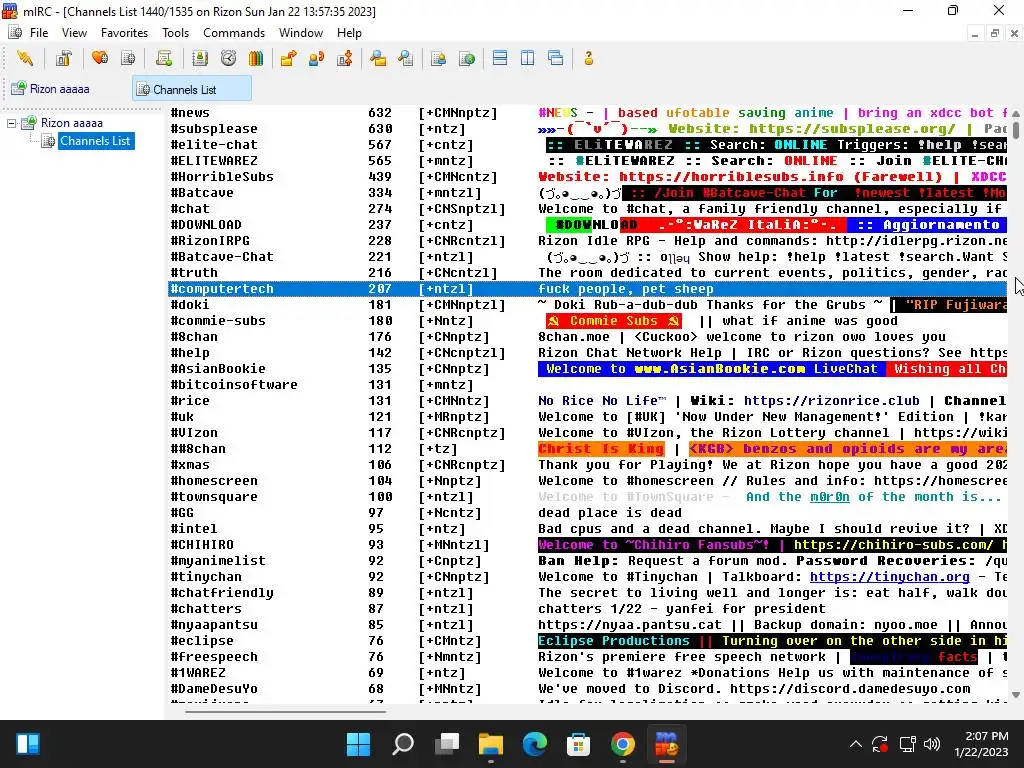The image size is (1024, 768).
Task: Click the tinychan.org link in topic
Action: [889, 577]
